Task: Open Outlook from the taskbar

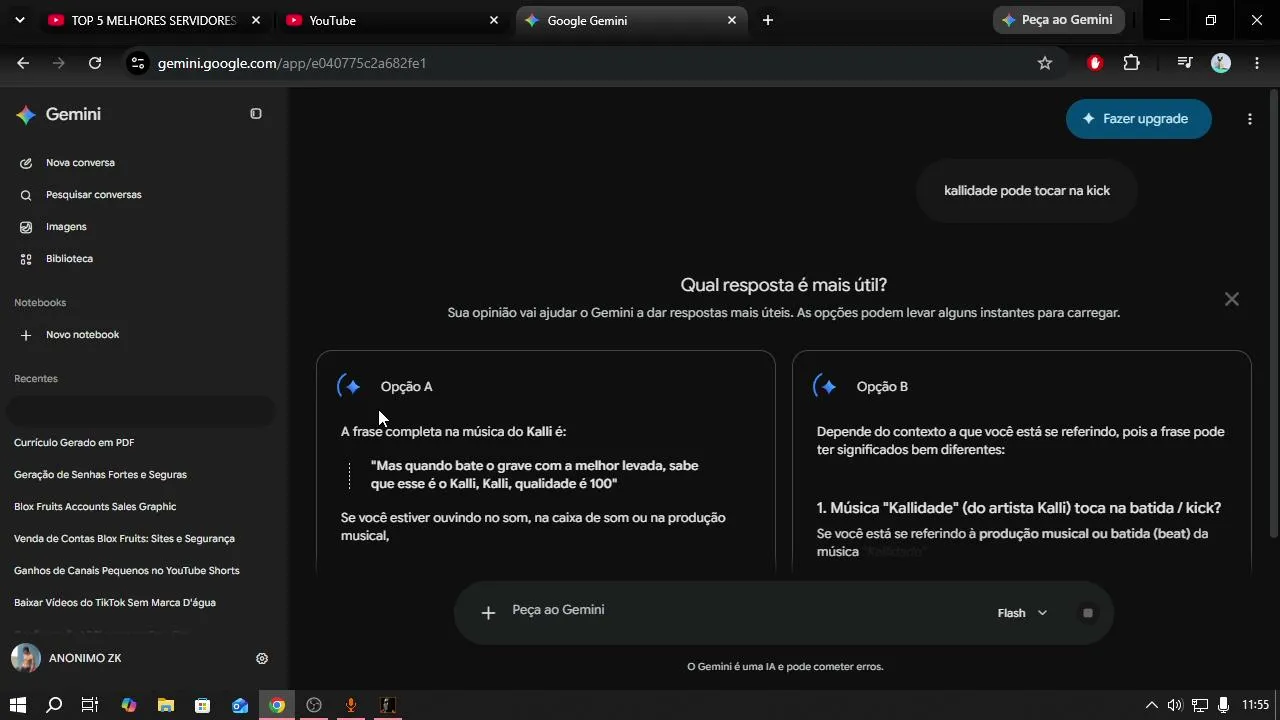Action: point(240,705)
